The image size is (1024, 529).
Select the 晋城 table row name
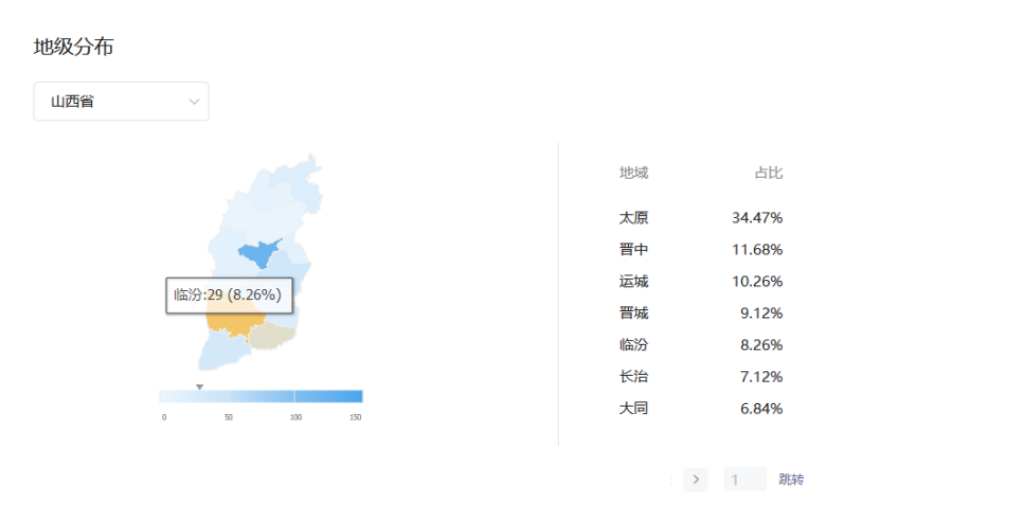pyautogui.click(x=633, y=313)
